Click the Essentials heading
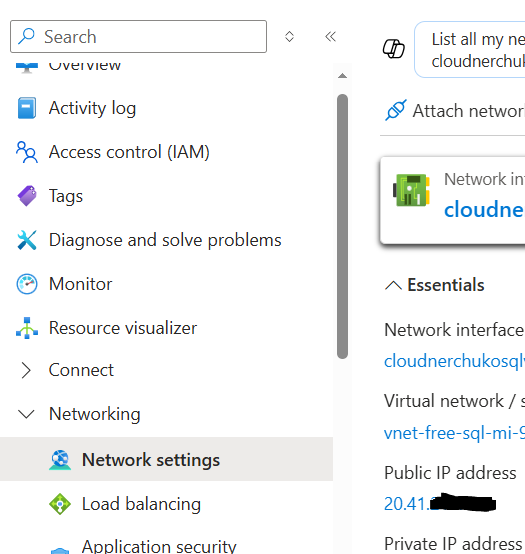The height and width of the screenshot is (554, 525). [x=446, y=285]
